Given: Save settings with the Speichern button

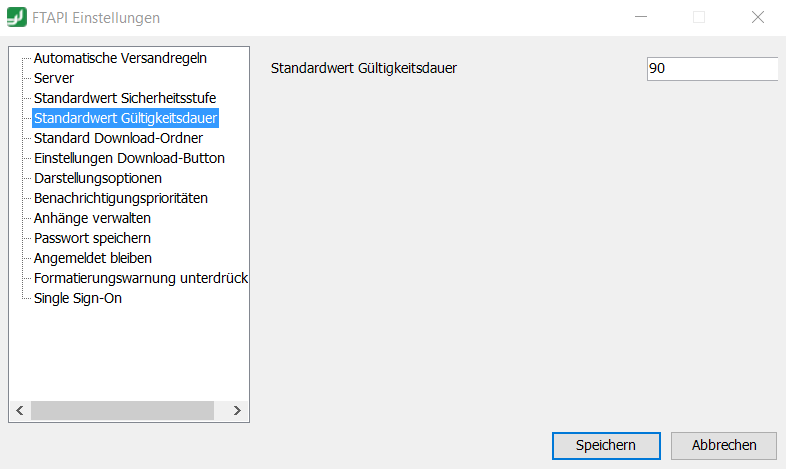Looking at the screenshot, I should tap(606, 445).
